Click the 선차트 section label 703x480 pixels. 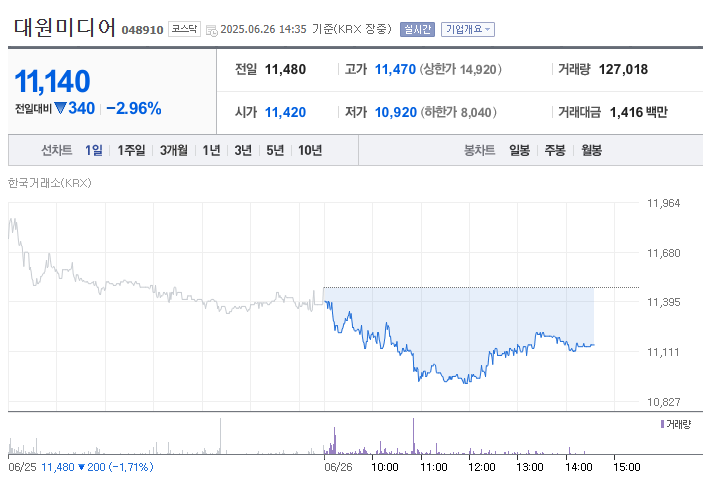click(56, 150)
